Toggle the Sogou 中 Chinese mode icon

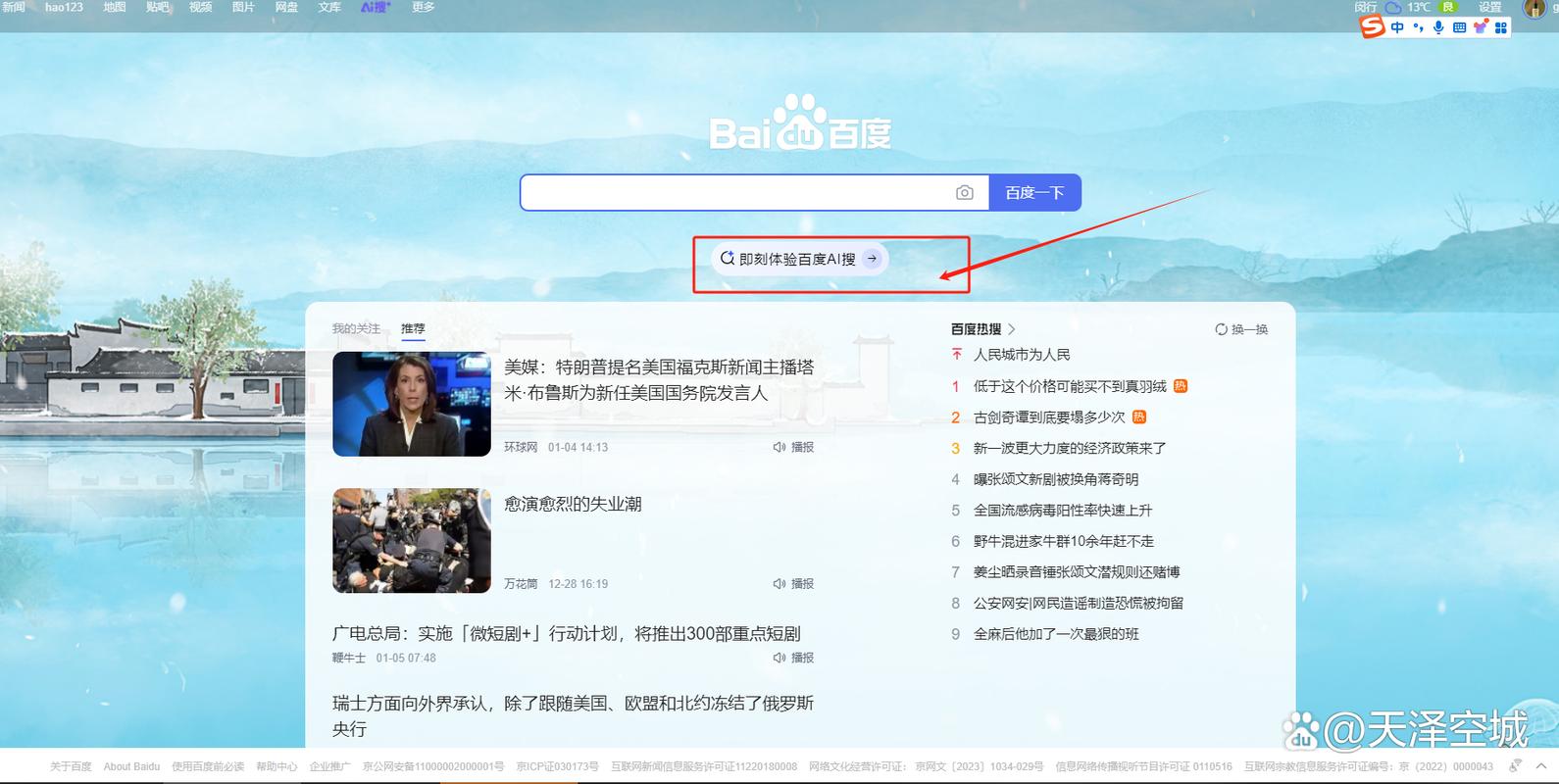tap(1397, 27)
